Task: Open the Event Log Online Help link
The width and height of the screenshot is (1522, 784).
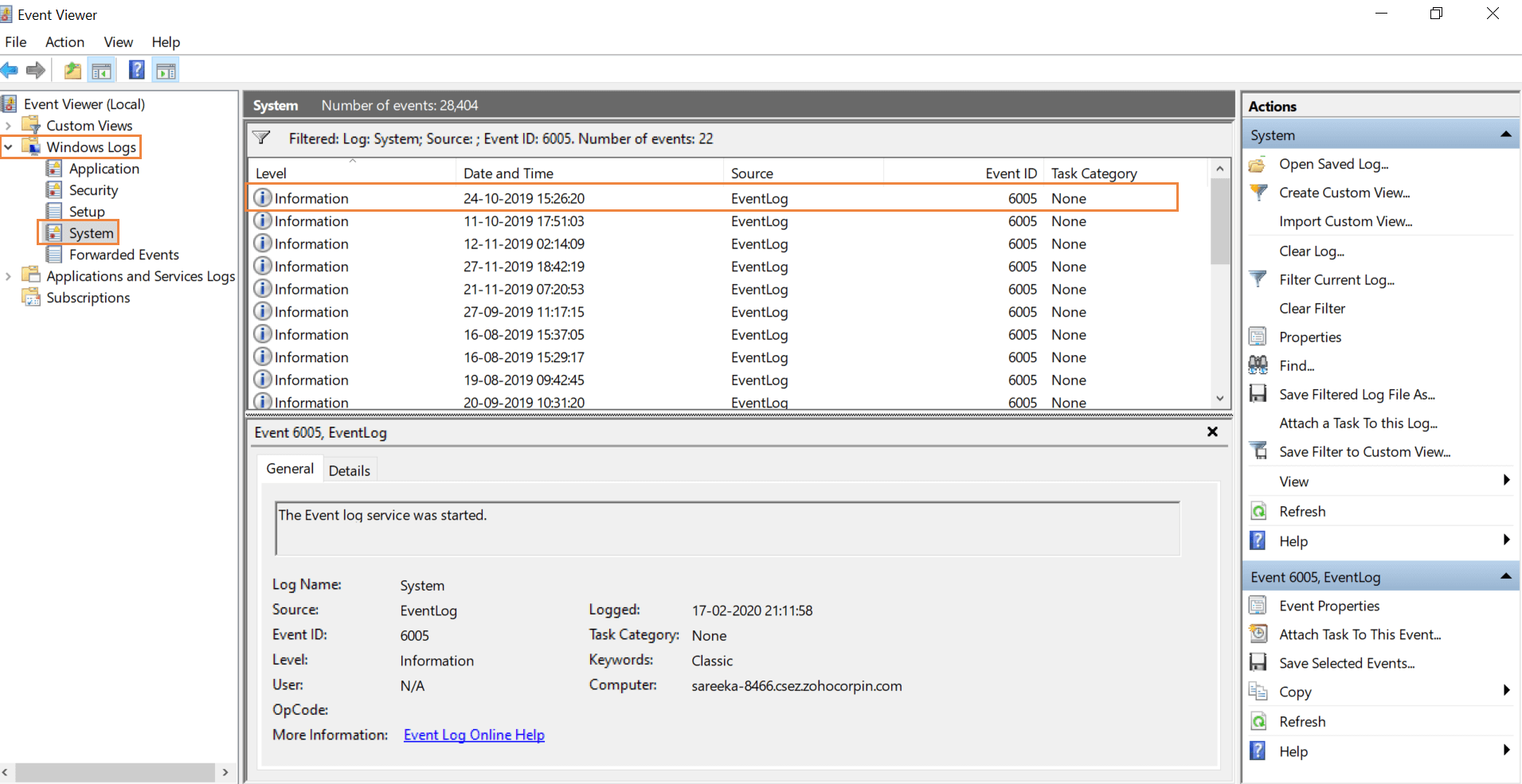Action: [x=473, y=734]
